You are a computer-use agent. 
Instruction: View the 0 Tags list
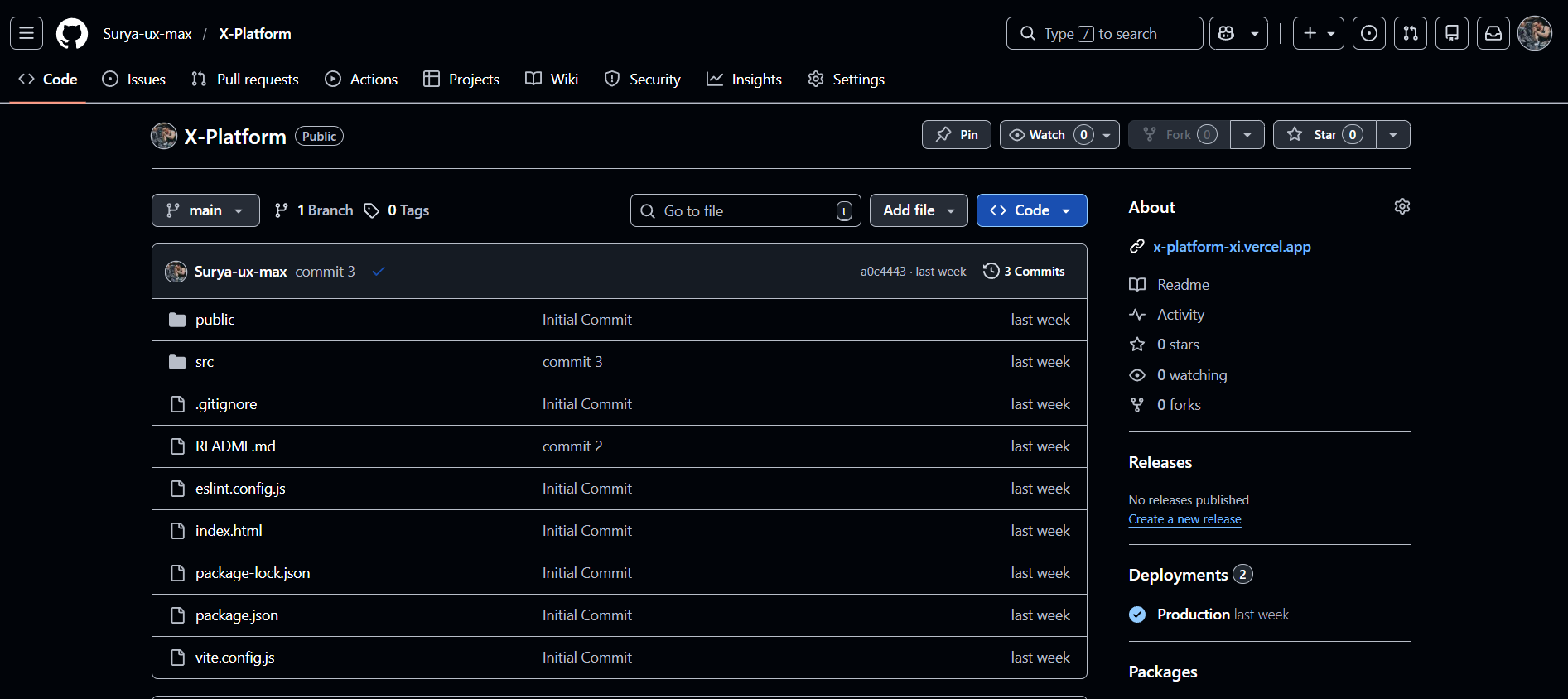tap(397, 210)
